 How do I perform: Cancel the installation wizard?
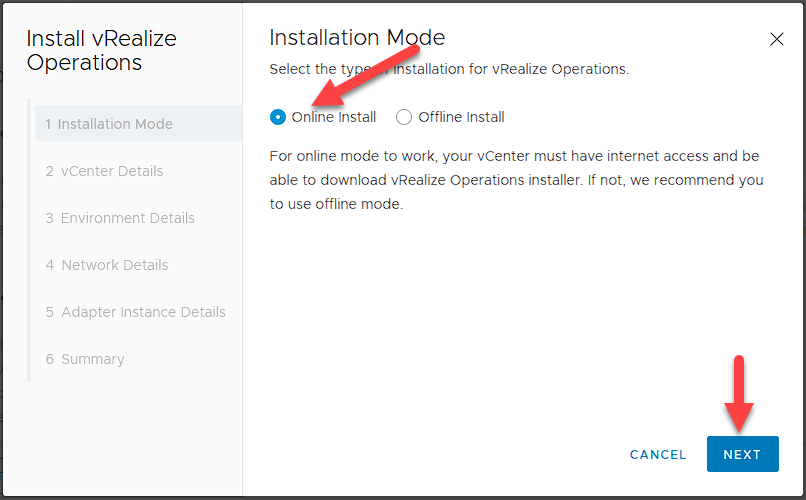(658, 455)
